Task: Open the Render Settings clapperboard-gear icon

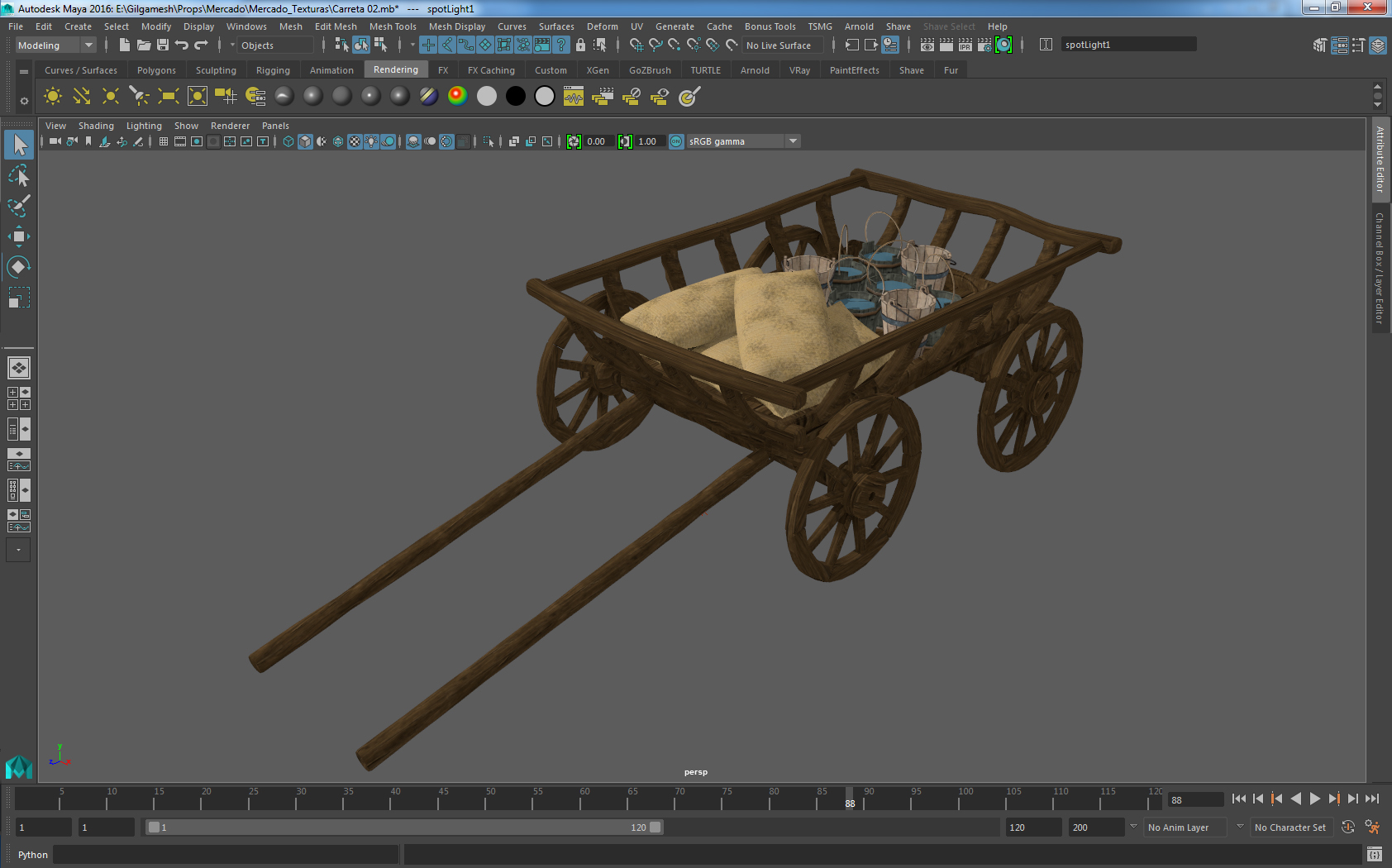Action: (x=984, y=45)
